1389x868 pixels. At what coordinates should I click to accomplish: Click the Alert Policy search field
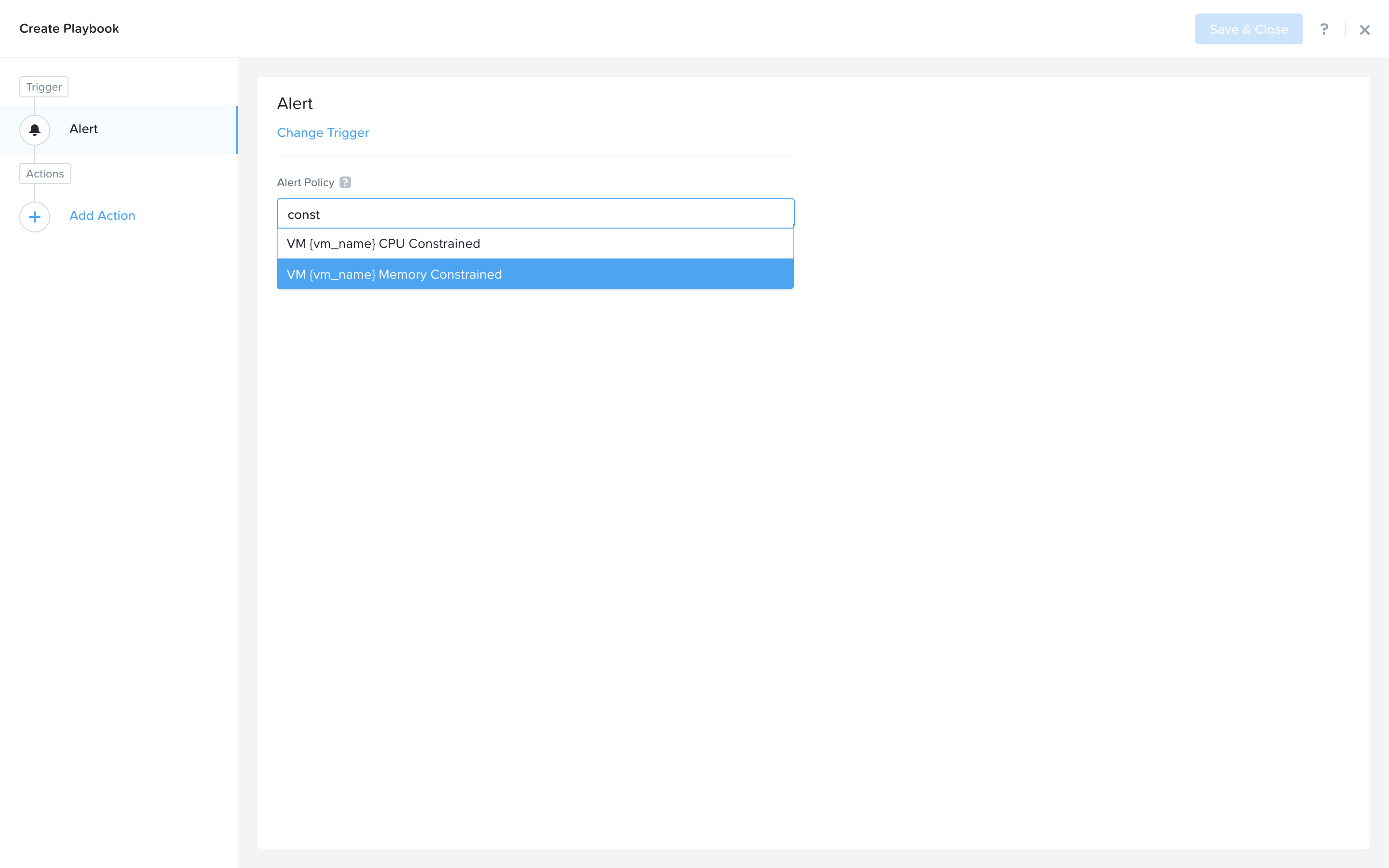tap(535, 214)
